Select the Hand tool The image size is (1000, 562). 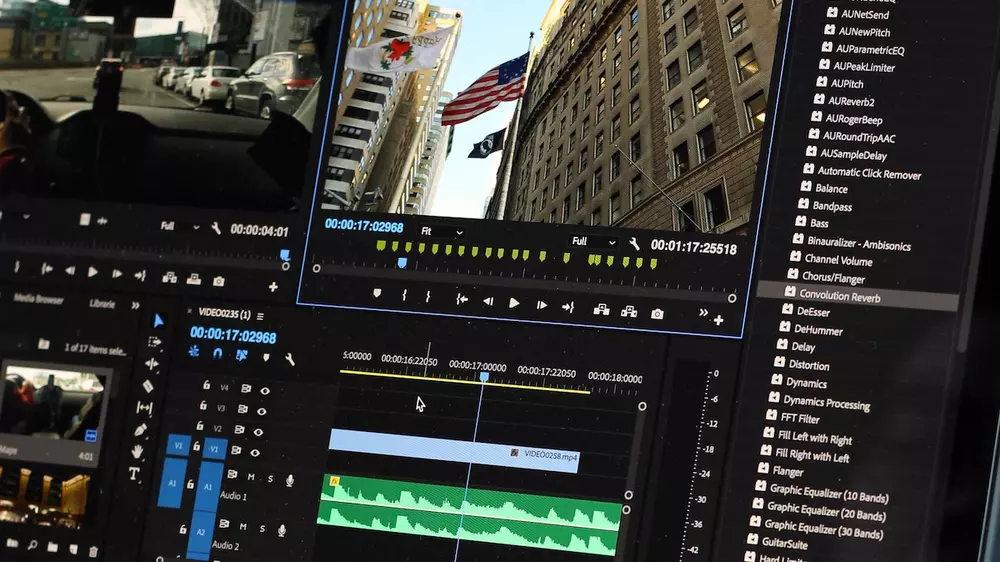137,451
